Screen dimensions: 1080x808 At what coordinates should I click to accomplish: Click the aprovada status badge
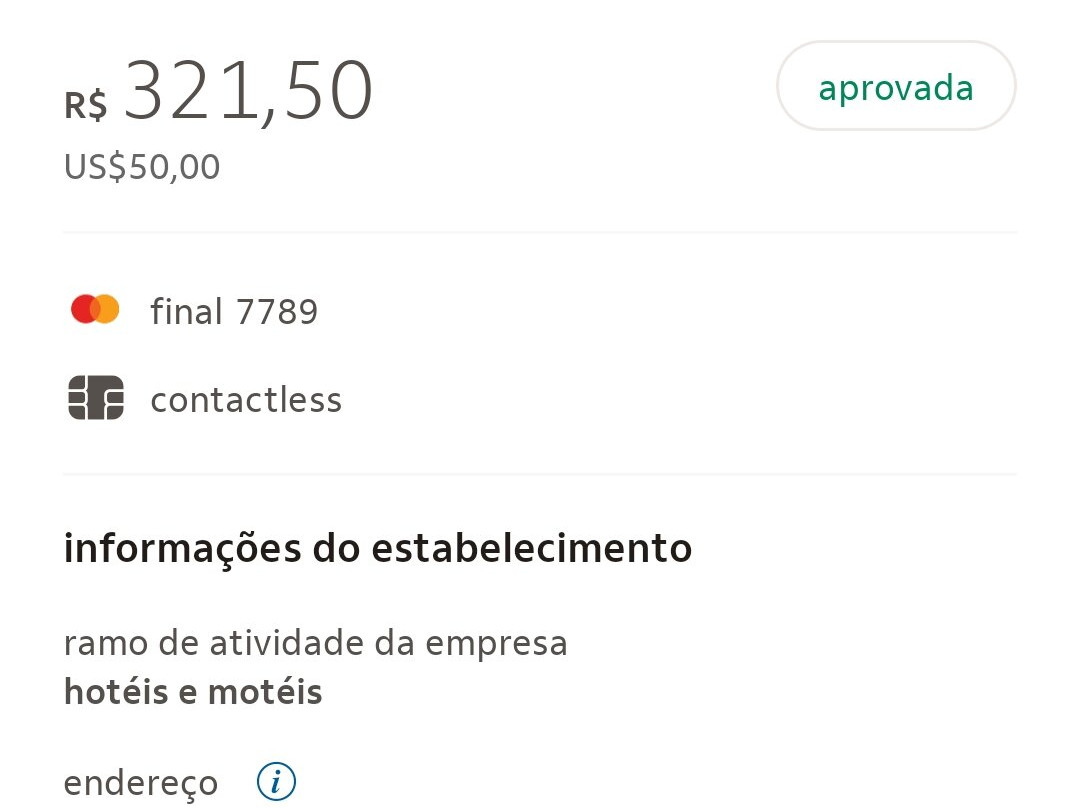(x=896, y=88)
